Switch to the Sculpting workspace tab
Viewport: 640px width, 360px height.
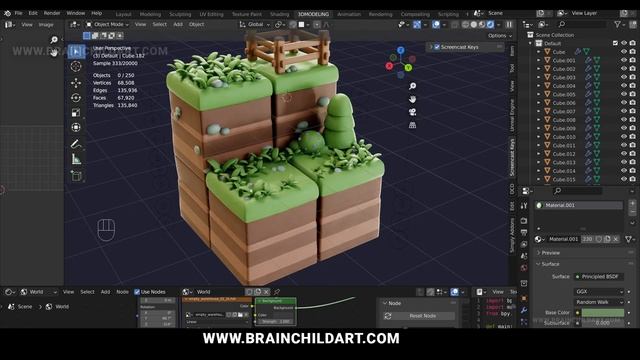pos(180,14)
